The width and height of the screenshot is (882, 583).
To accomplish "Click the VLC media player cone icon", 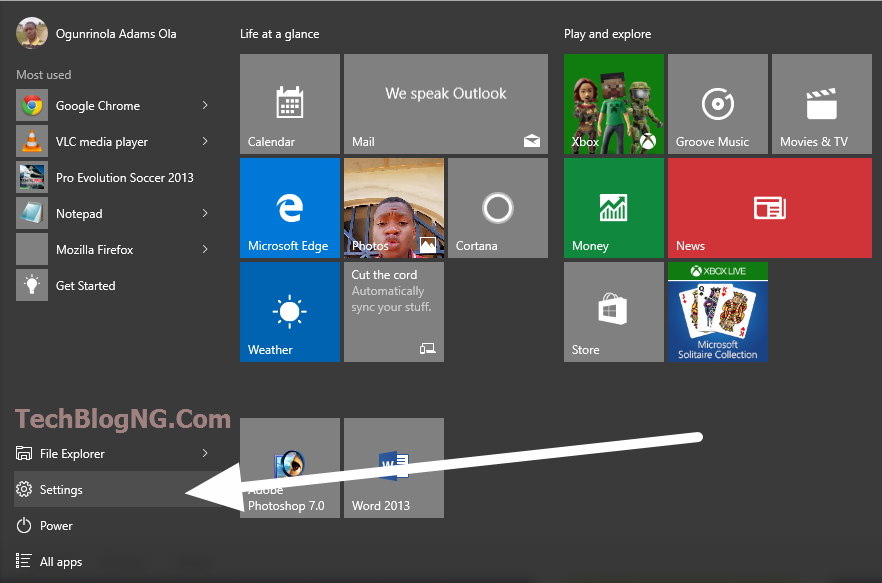I will point(32,141).
